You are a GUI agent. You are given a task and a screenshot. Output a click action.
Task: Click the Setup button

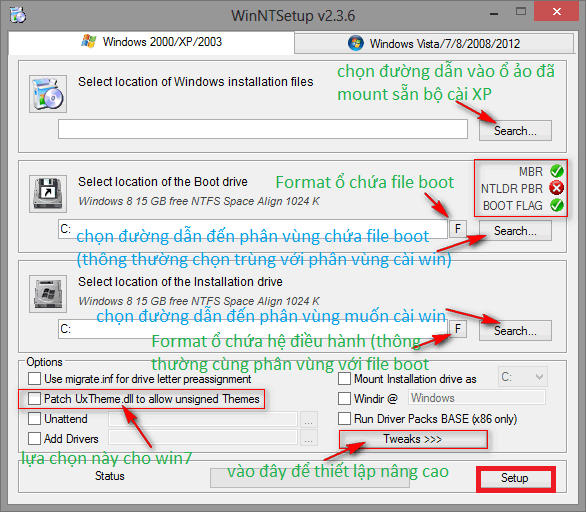pyautogui.click(x=515, y=478)
